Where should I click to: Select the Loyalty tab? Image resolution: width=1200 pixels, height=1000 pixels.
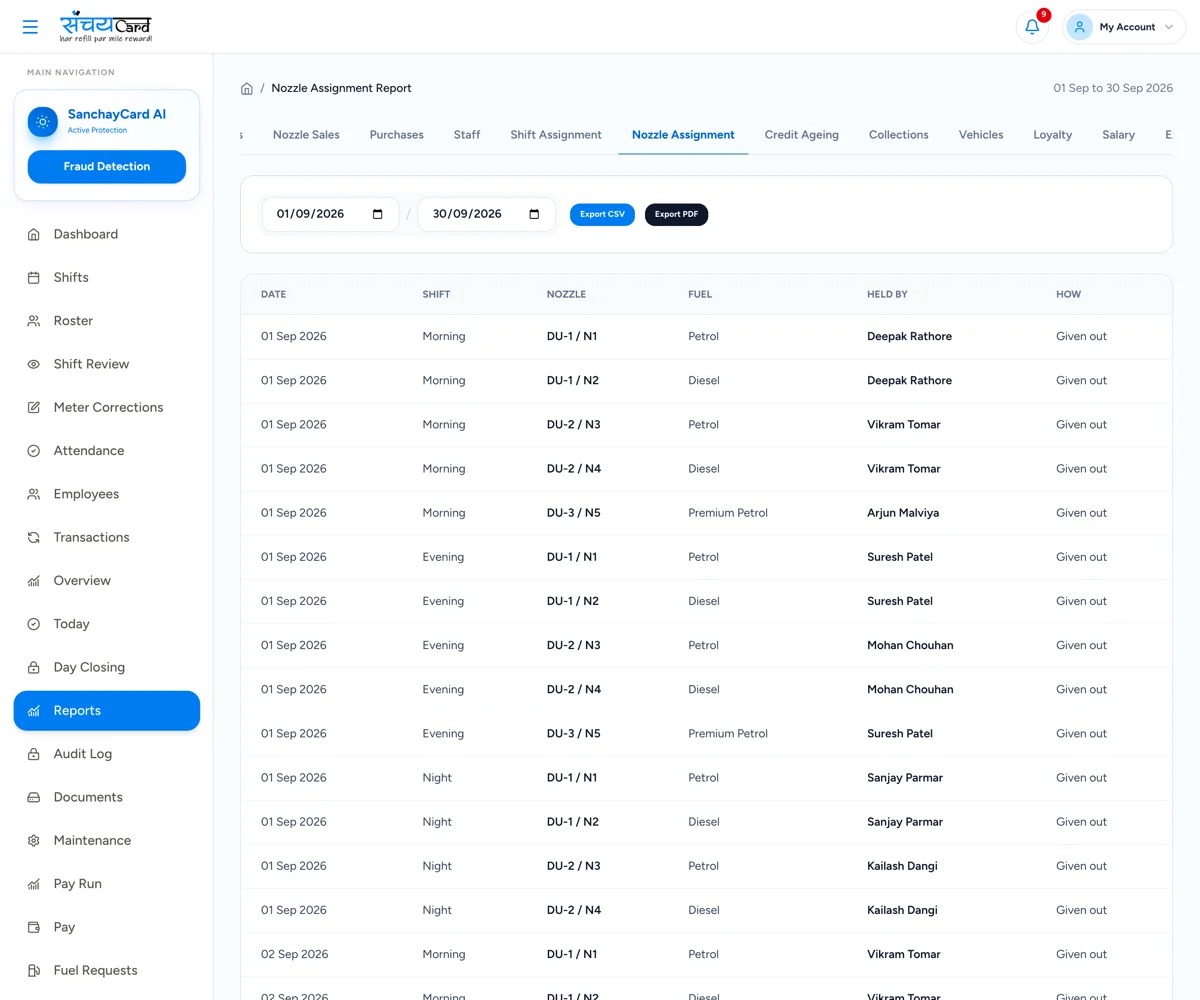tap(1053, 135)
